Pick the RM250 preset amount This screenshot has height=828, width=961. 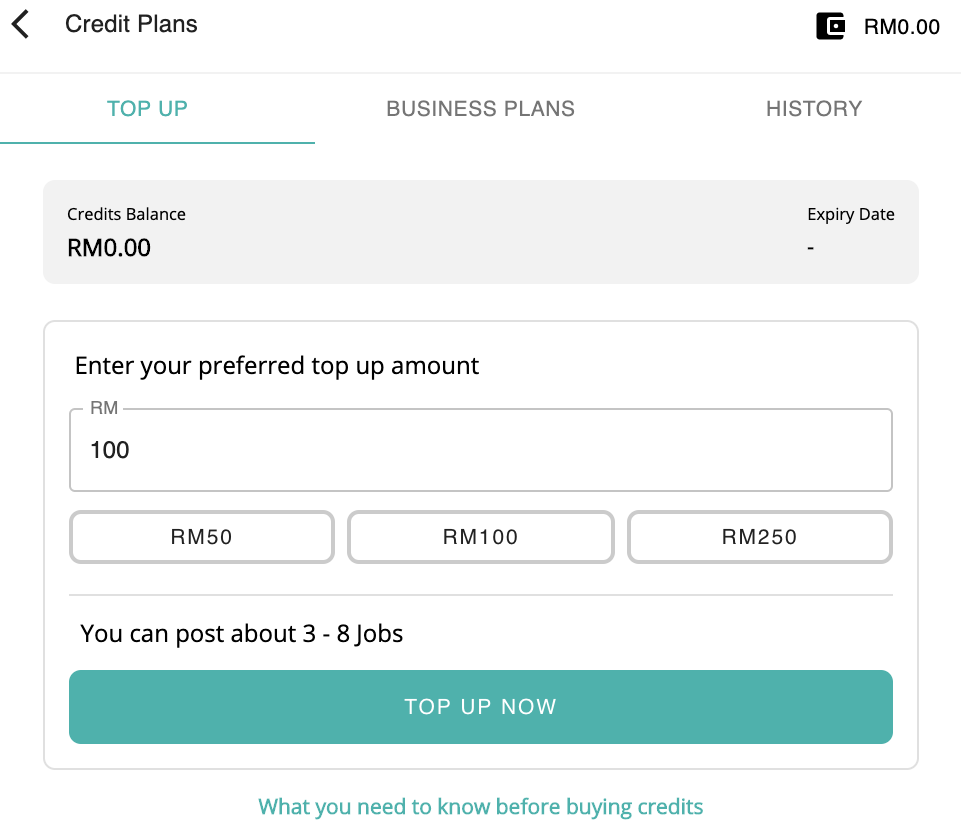click(759, 537)
